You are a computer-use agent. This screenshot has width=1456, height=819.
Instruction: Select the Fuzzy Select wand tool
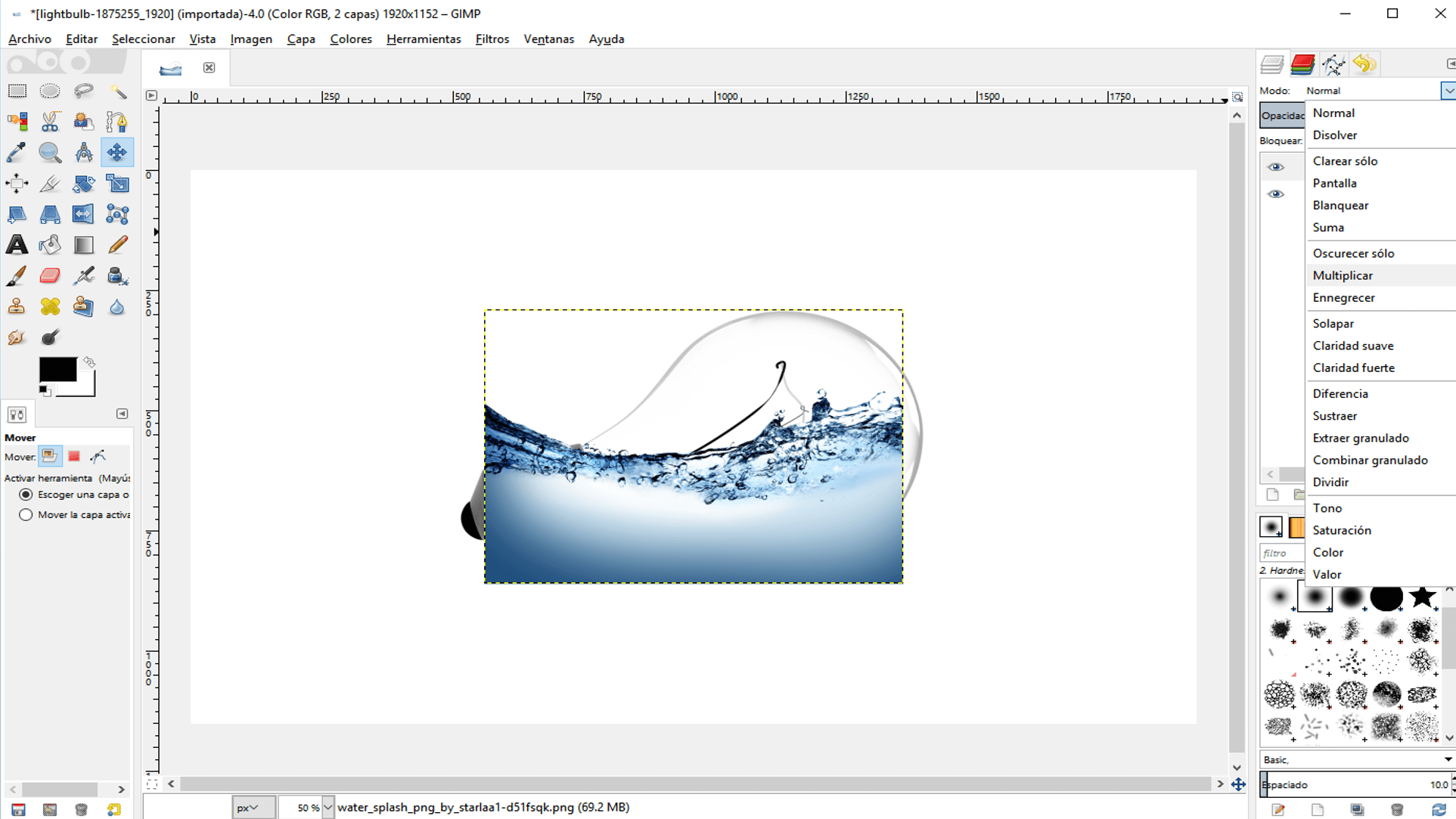point(117,91)
